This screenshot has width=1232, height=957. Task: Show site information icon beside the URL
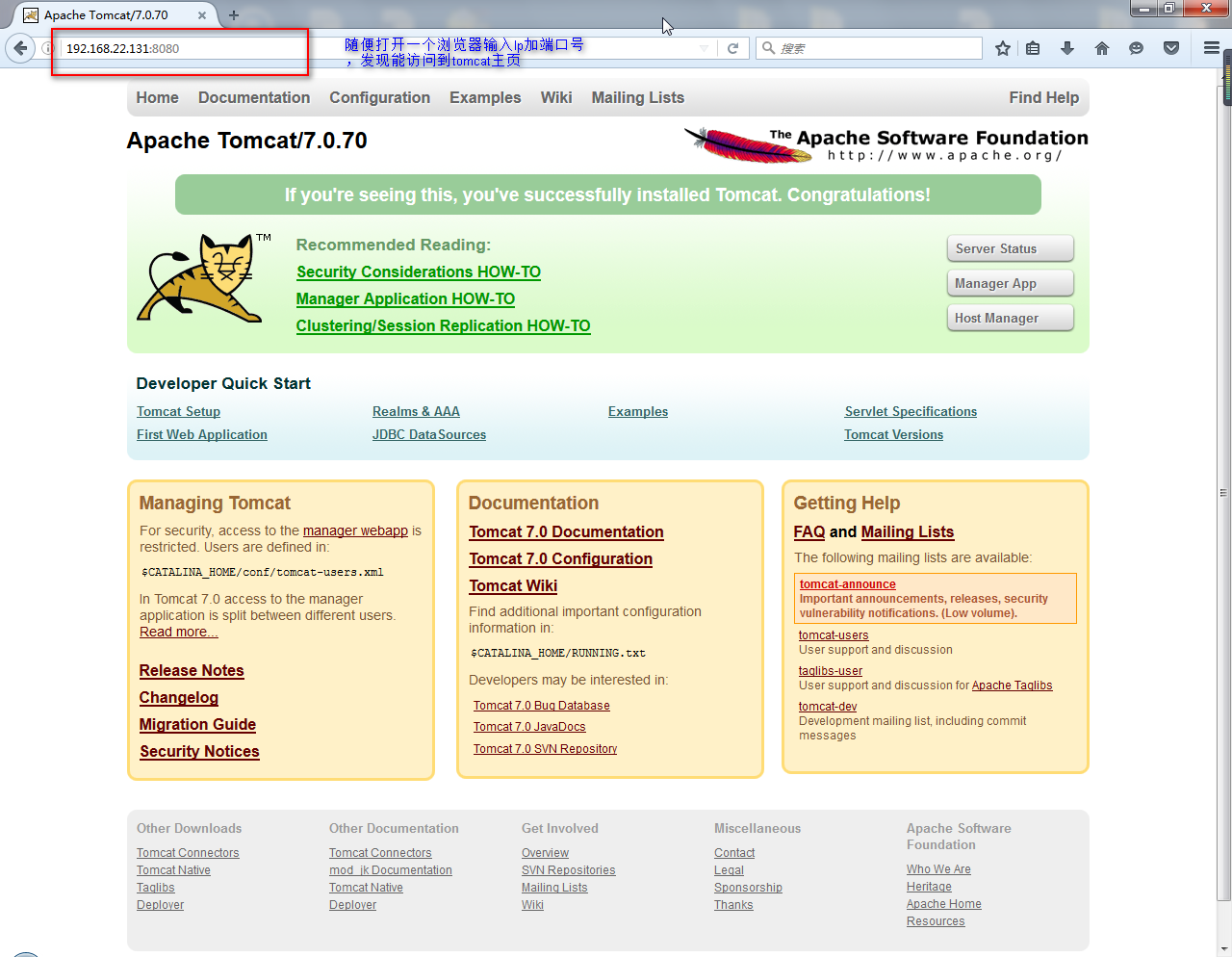[x=47, y=48]
